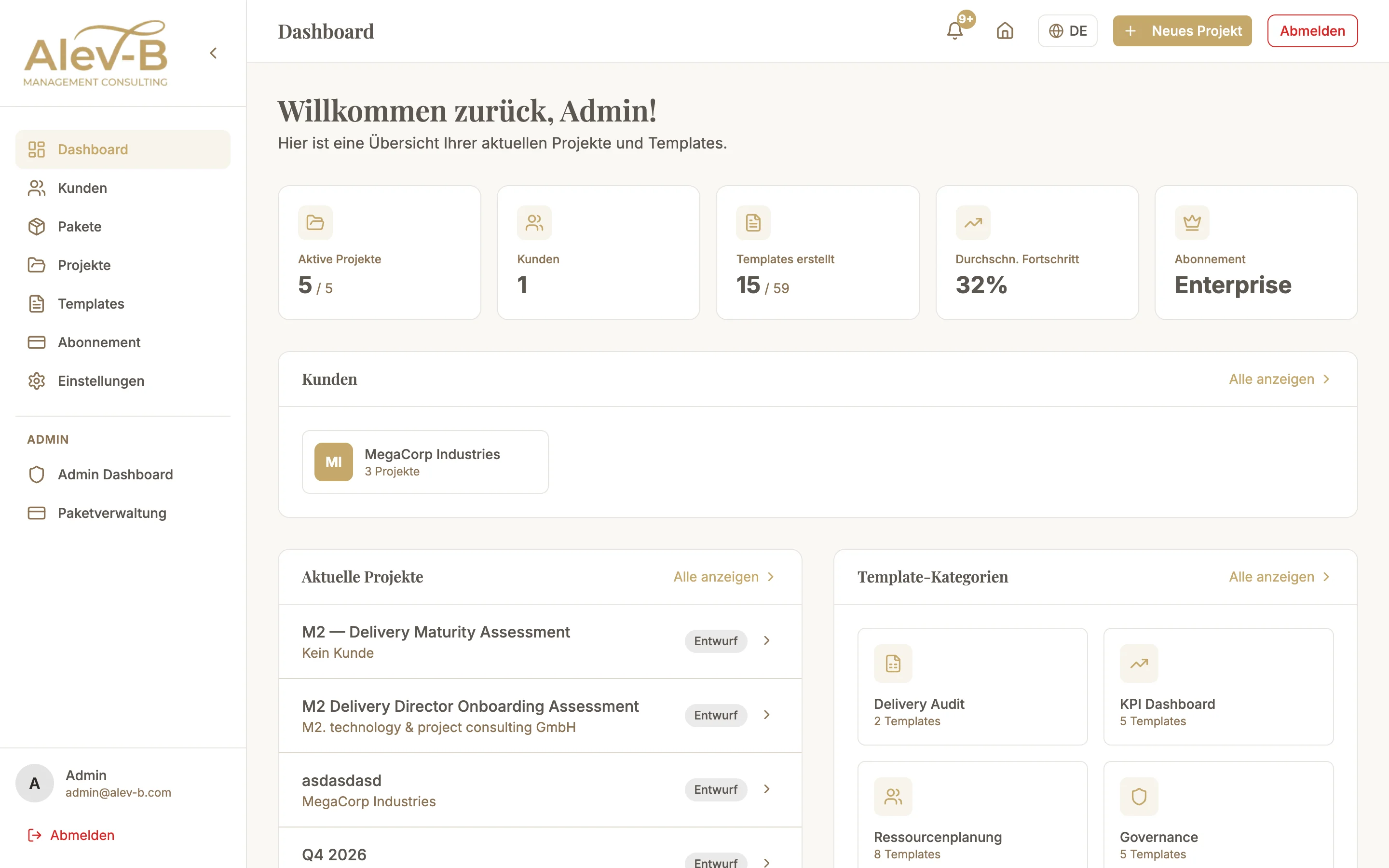The image size is (1389, 868).
Task: Click the home icon in header
Action: tap(1005, 31)
